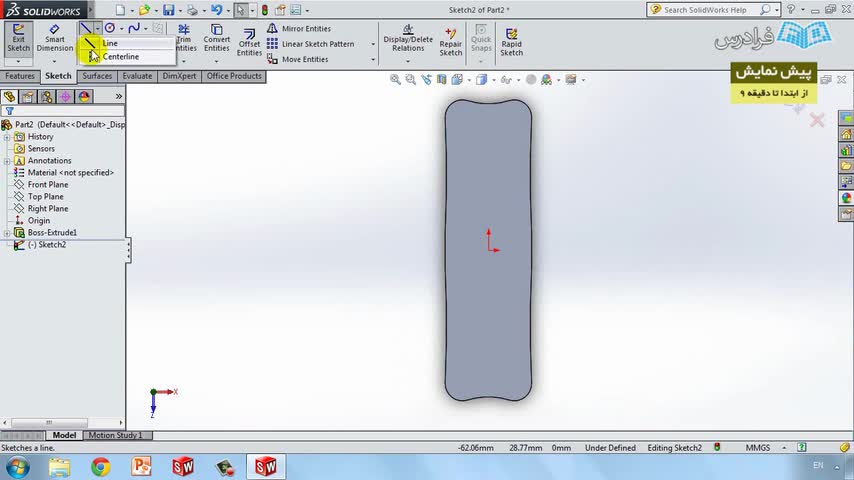The height and width of the screenshot is (480, 854).
Task: Click the Print icon
Action: coord(192,10)
